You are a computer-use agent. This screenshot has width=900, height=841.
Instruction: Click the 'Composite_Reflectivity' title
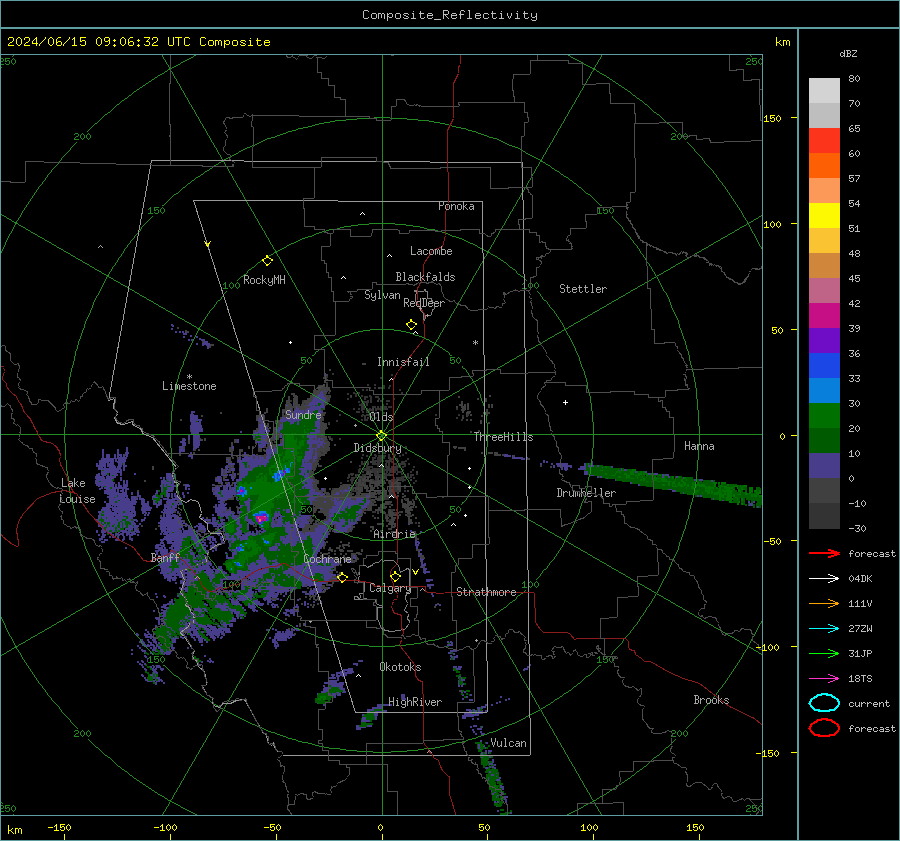(x=450, y=15)
